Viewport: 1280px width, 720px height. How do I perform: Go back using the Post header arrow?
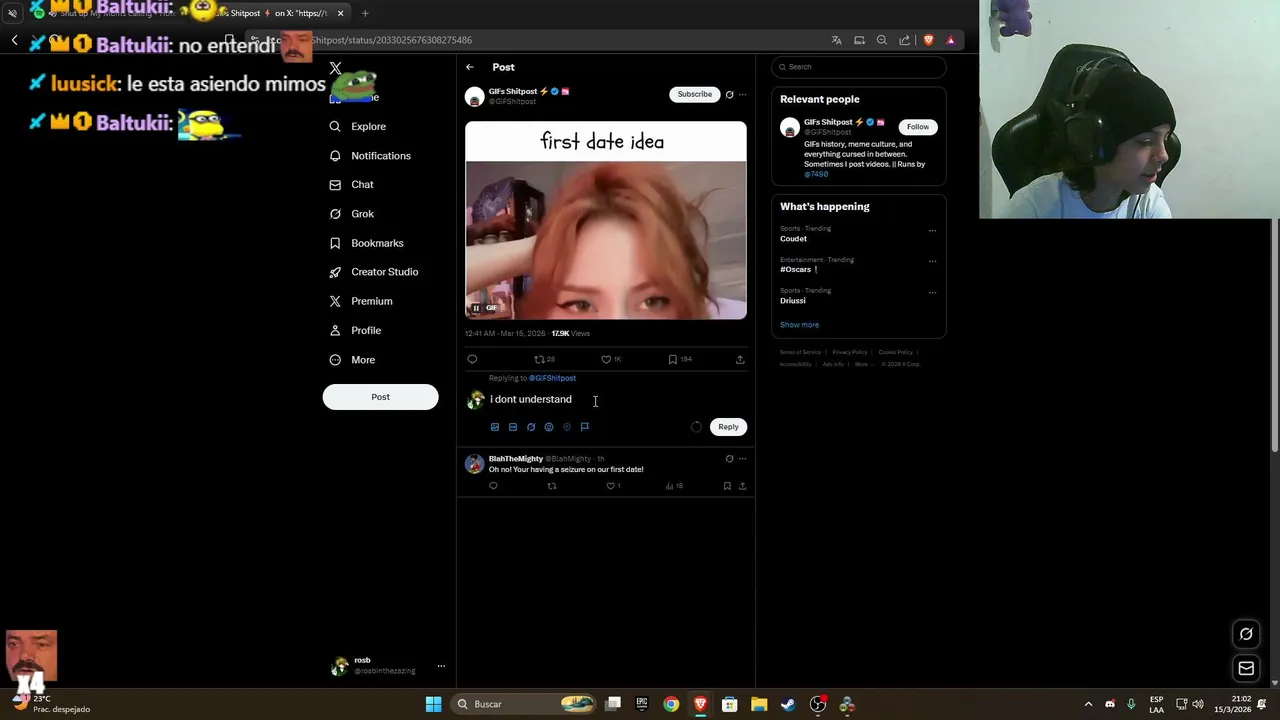click(x=470, y=67)
